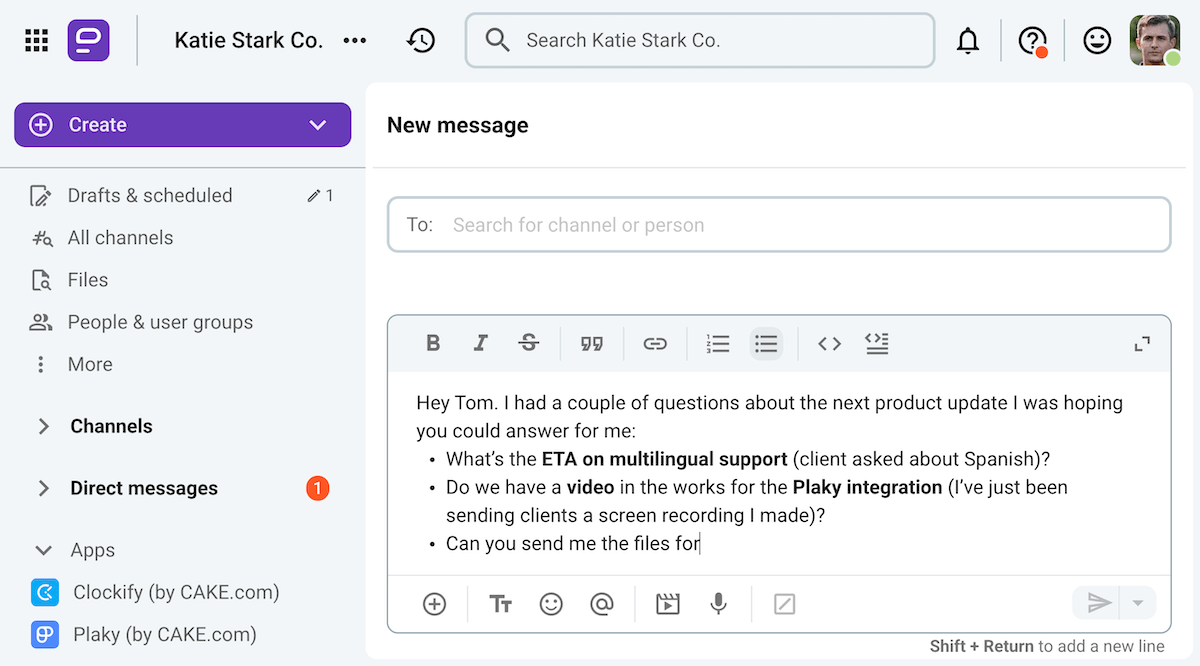
Task: Record a video message
Action: (668, 604)
